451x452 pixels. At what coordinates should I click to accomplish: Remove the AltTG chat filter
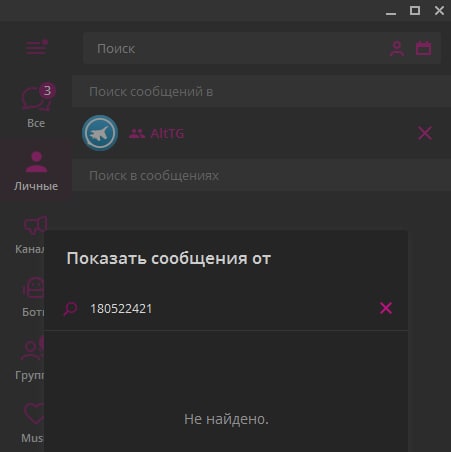425,133
